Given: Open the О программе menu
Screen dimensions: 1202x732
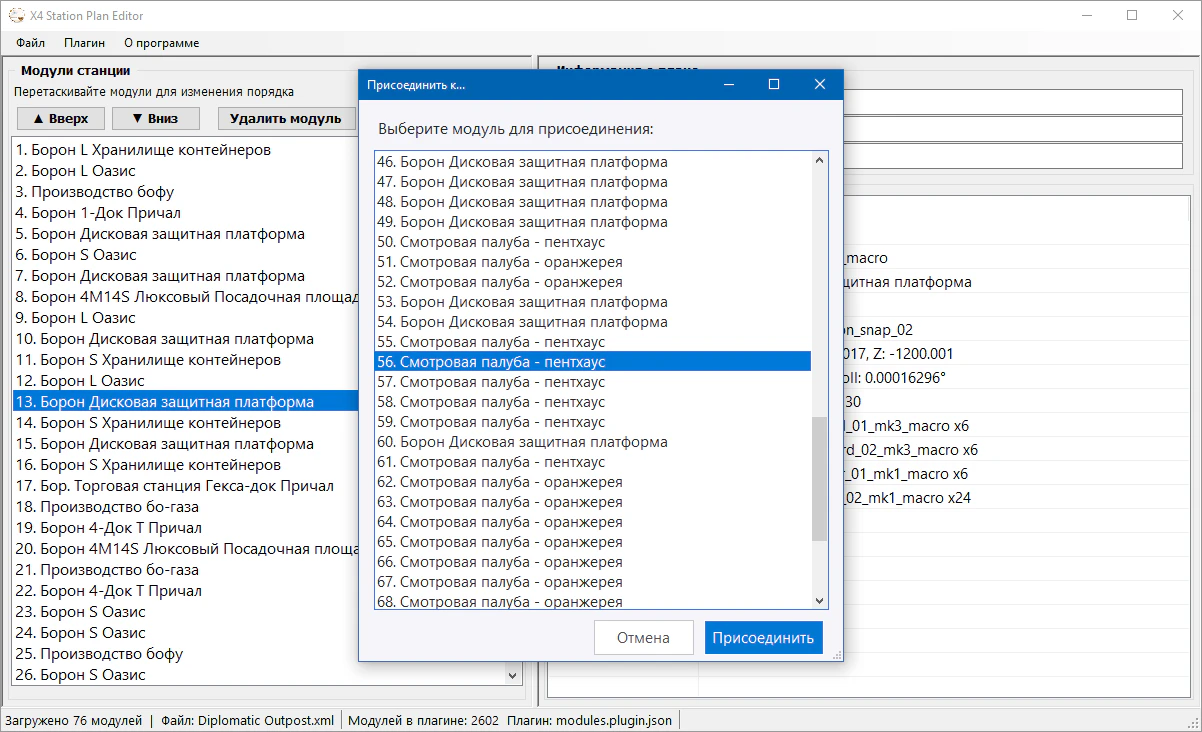Looking at the screenshot, I should click(x=161, y=43).
